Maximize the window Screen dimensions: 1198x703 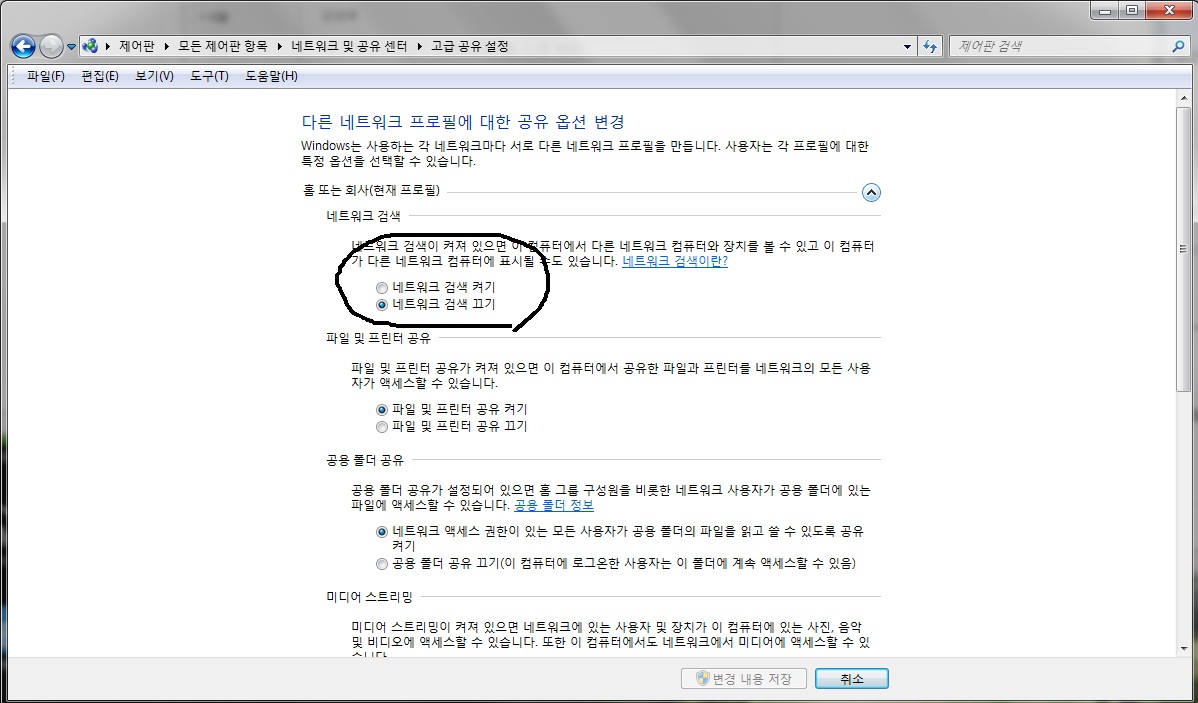1132,10
